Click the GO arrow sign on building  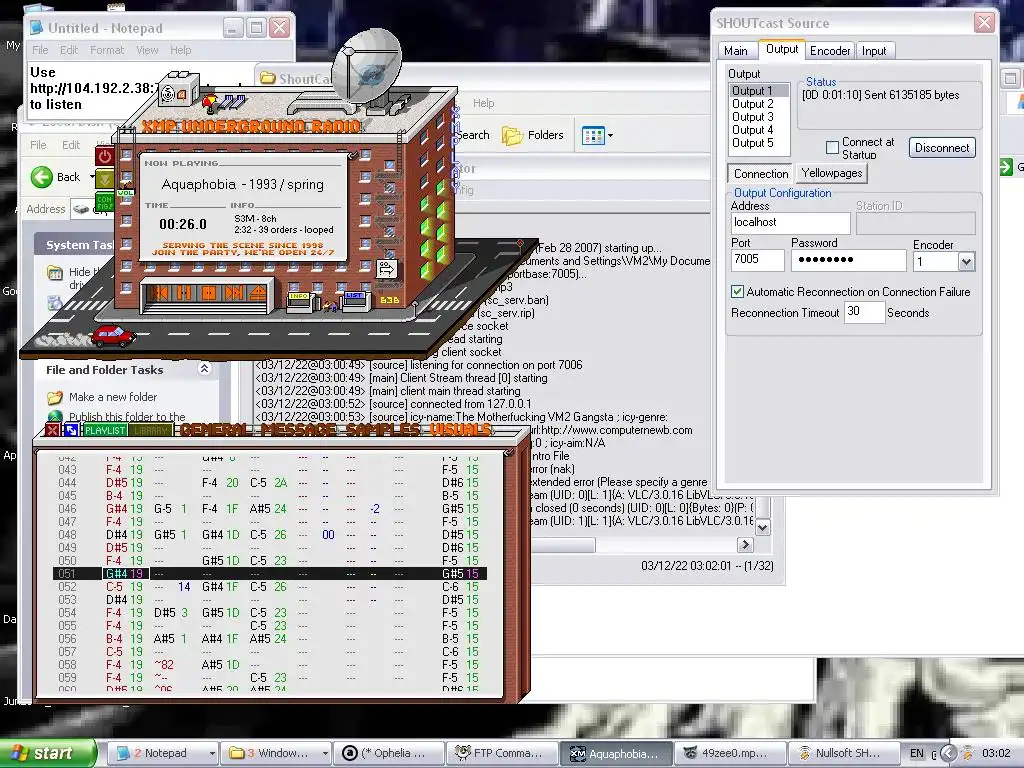(386, 268)
